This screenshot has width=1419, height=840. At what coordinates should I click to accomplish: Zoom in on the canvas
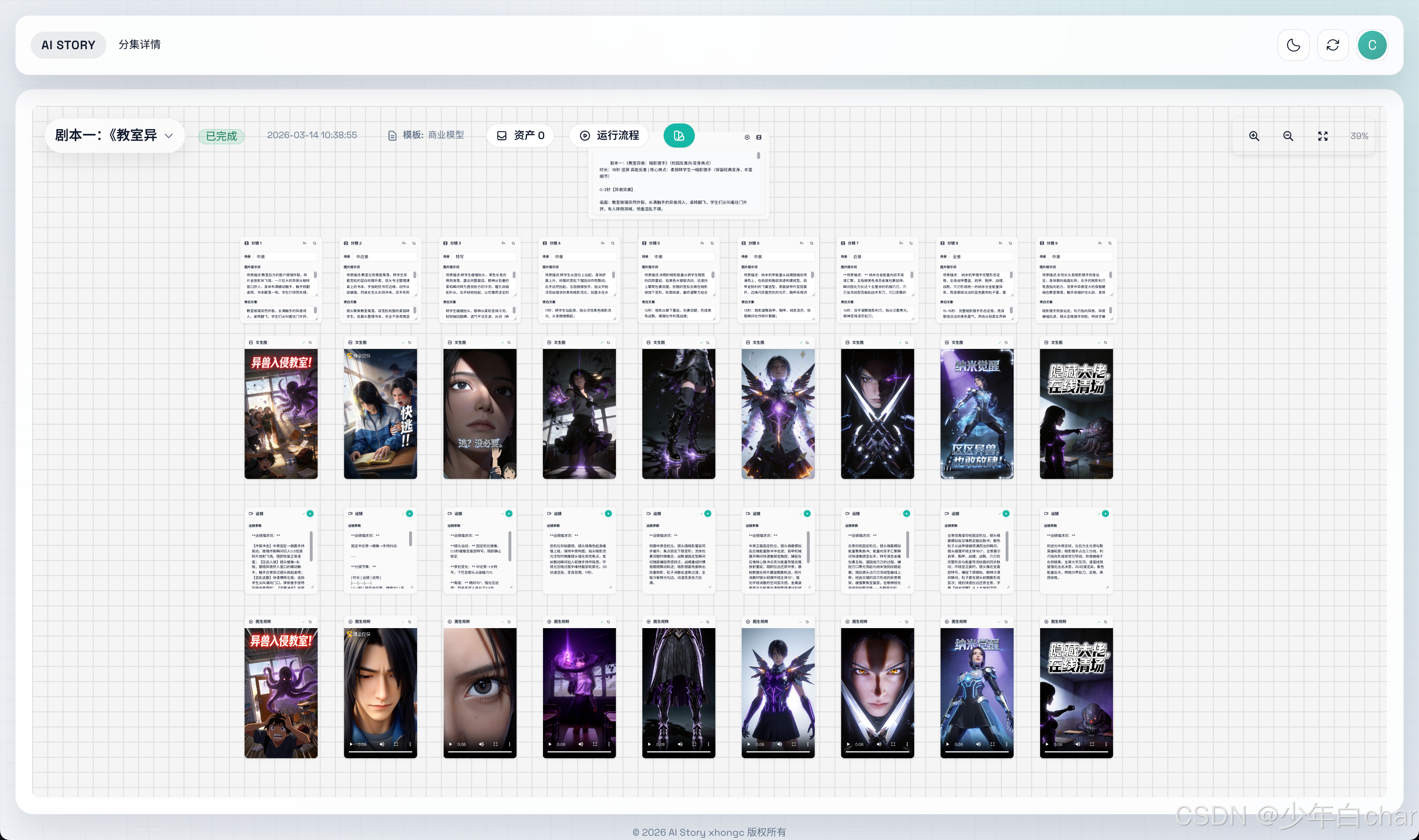click(x=1254, y=136)
